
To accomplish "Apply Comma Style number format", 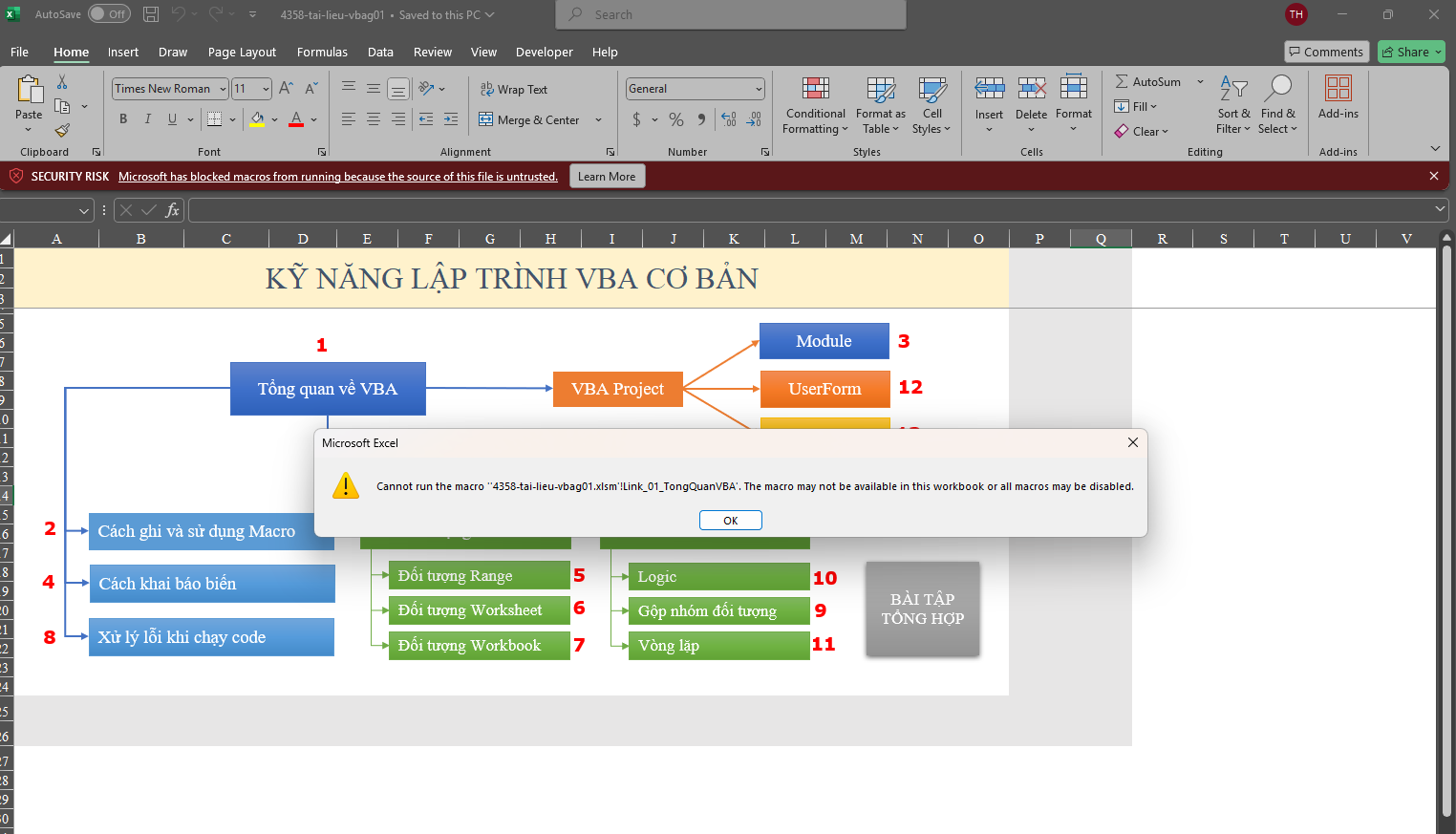I will (x=701, y=119).
